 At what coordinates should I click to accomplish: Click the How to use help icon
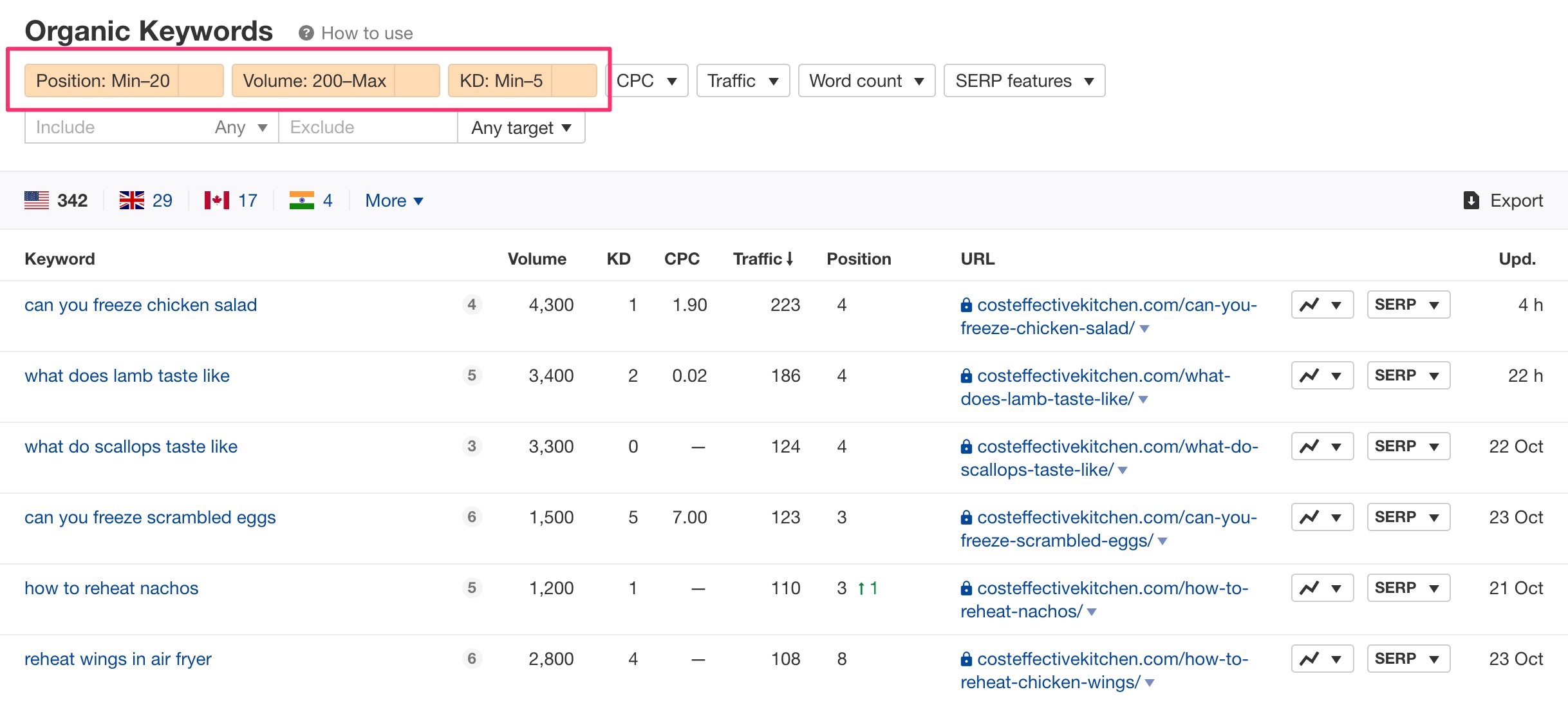click(306, 33)
